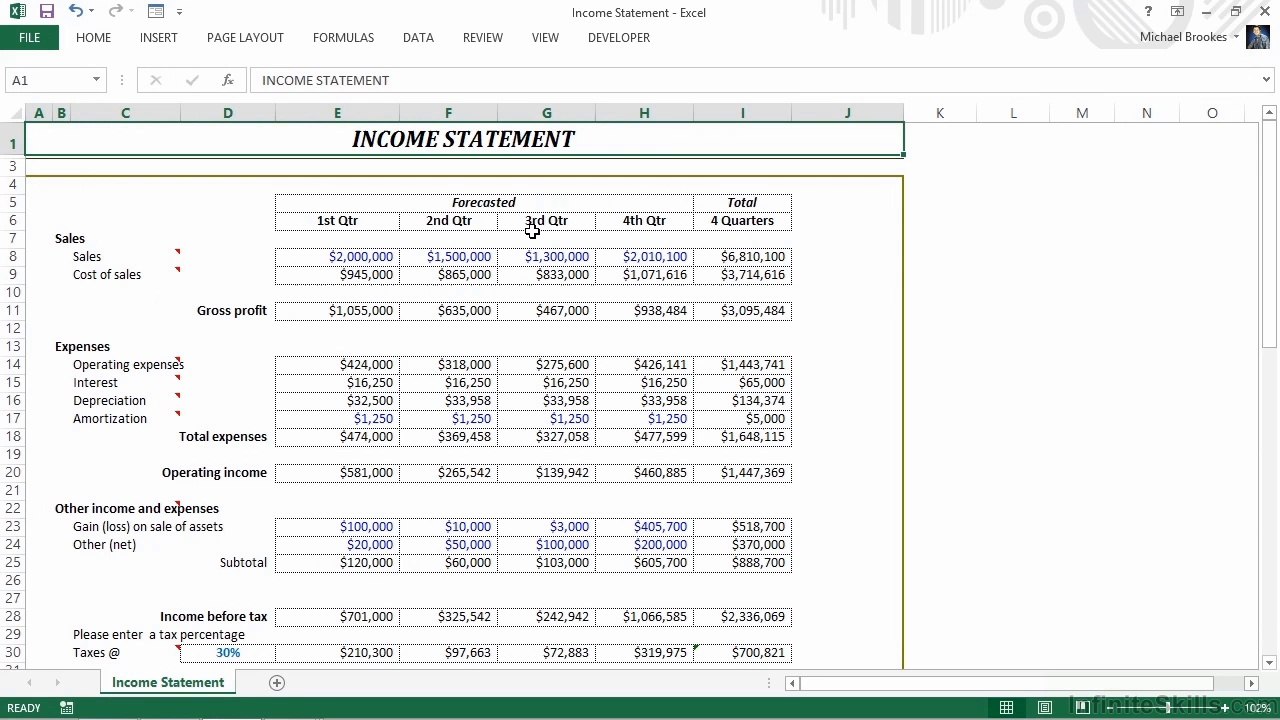This screenshot has height=720, width=1280.
Task: Click horizontal scrollbar left arrow
Action: [x=791, y=683]
